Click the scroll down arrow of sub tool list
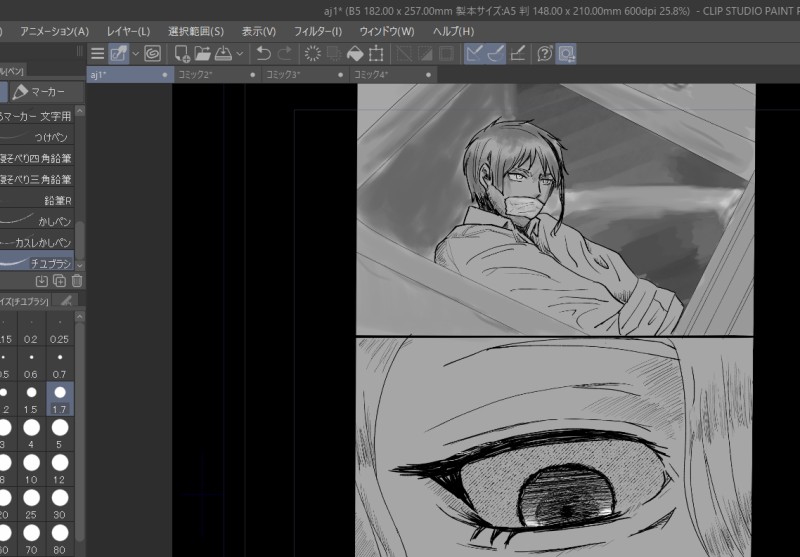 pos(80,266)
